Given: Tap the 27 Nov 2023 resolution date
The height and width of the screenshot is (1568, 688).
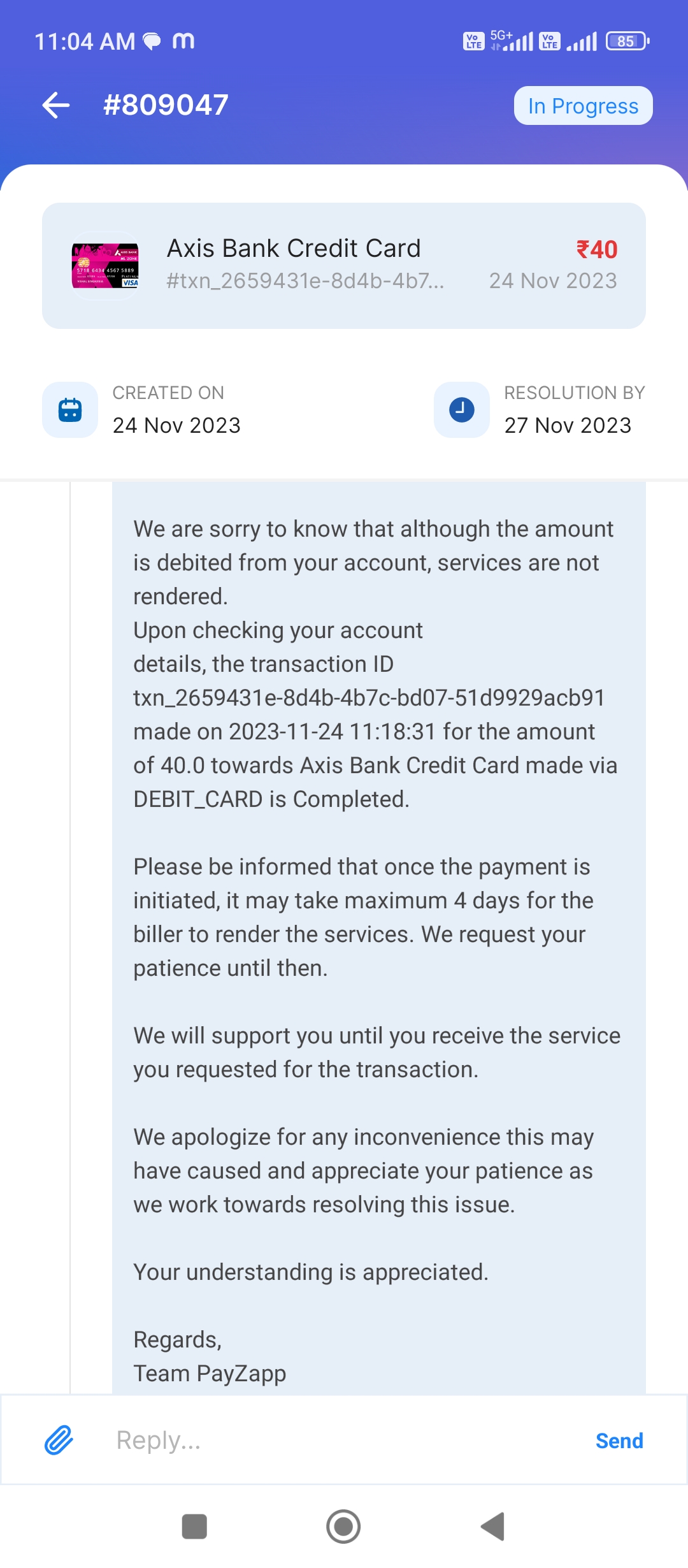Looking at the screenshot, I should (568, 426).
